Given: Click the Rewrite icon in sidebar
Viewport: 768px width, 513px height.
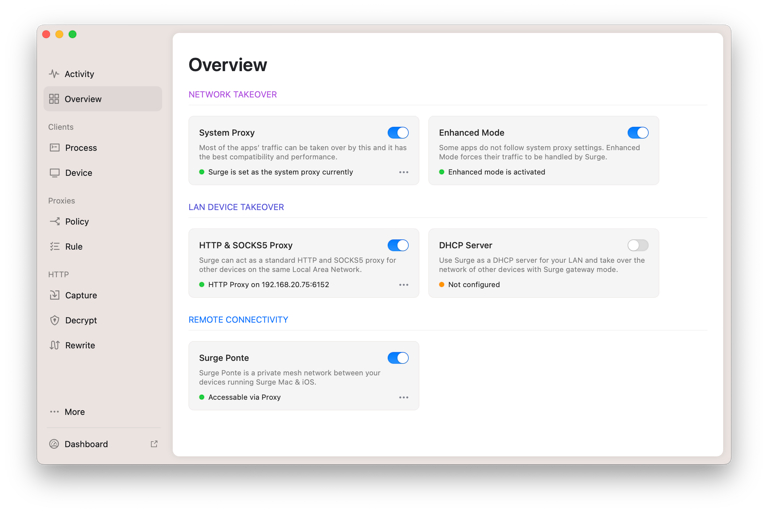Looking at the screenshot, I should point(54,345).
